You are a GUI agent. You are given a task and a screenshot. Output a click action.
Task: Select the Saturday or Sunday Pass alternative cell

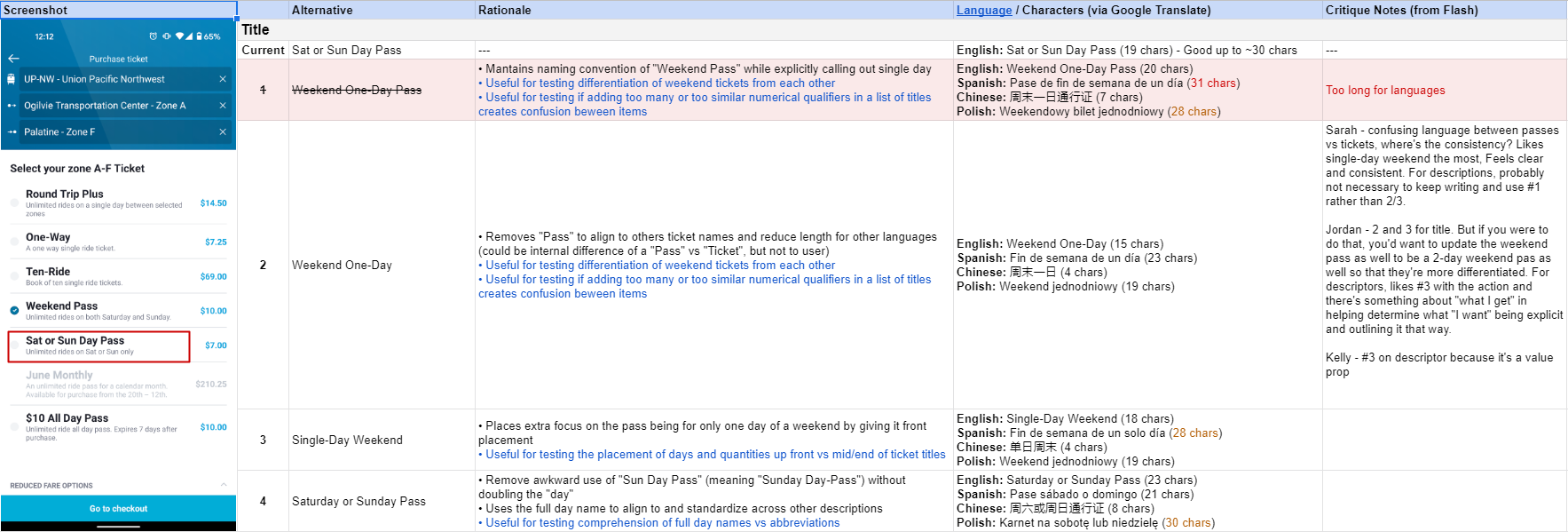coord(382,501)
